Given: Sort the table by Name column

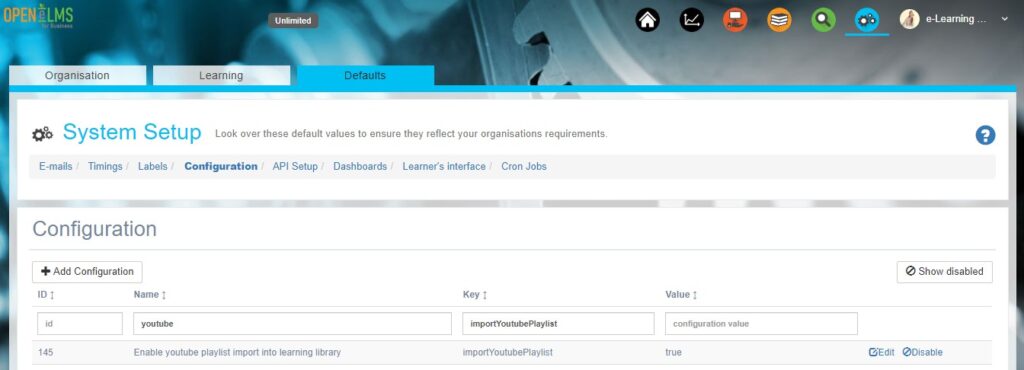Looking at the screenshot, I should click(x=150, y=295).
